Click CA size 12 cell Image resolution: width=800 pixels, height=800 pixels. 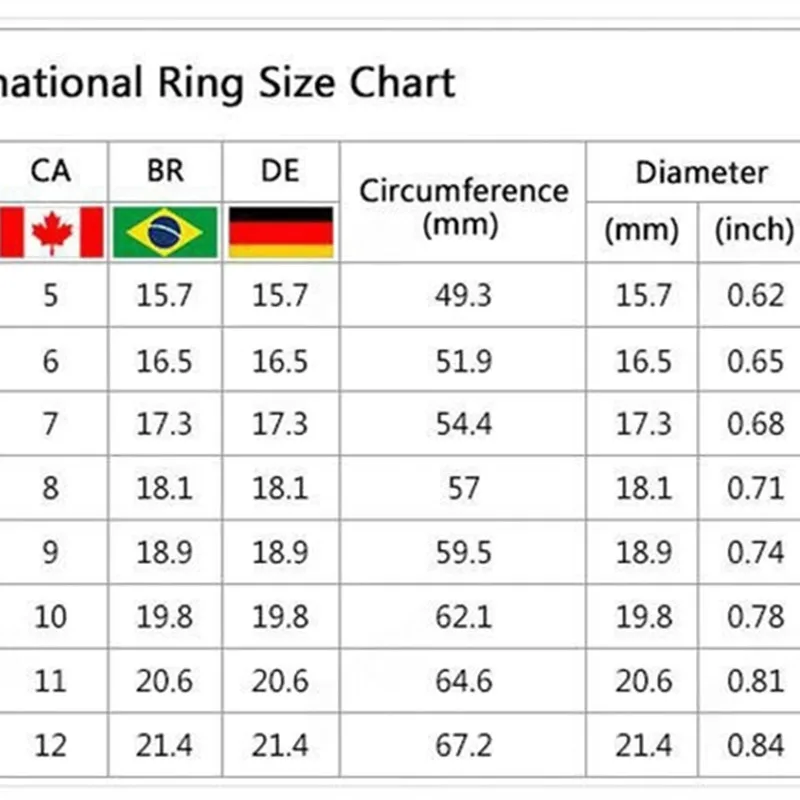pyautogui.click(x=51, y=745)
